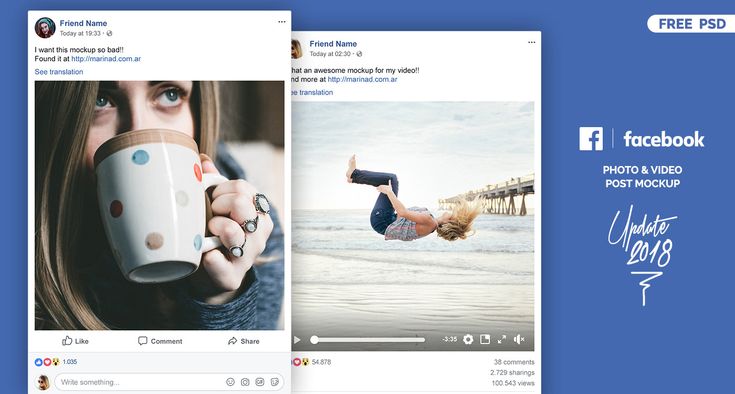Click the Share arrow icon

[232, 341]
